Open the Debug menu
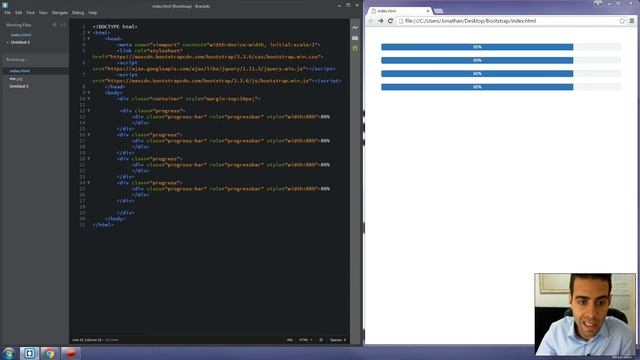The image size is (640, 360). 78,13
